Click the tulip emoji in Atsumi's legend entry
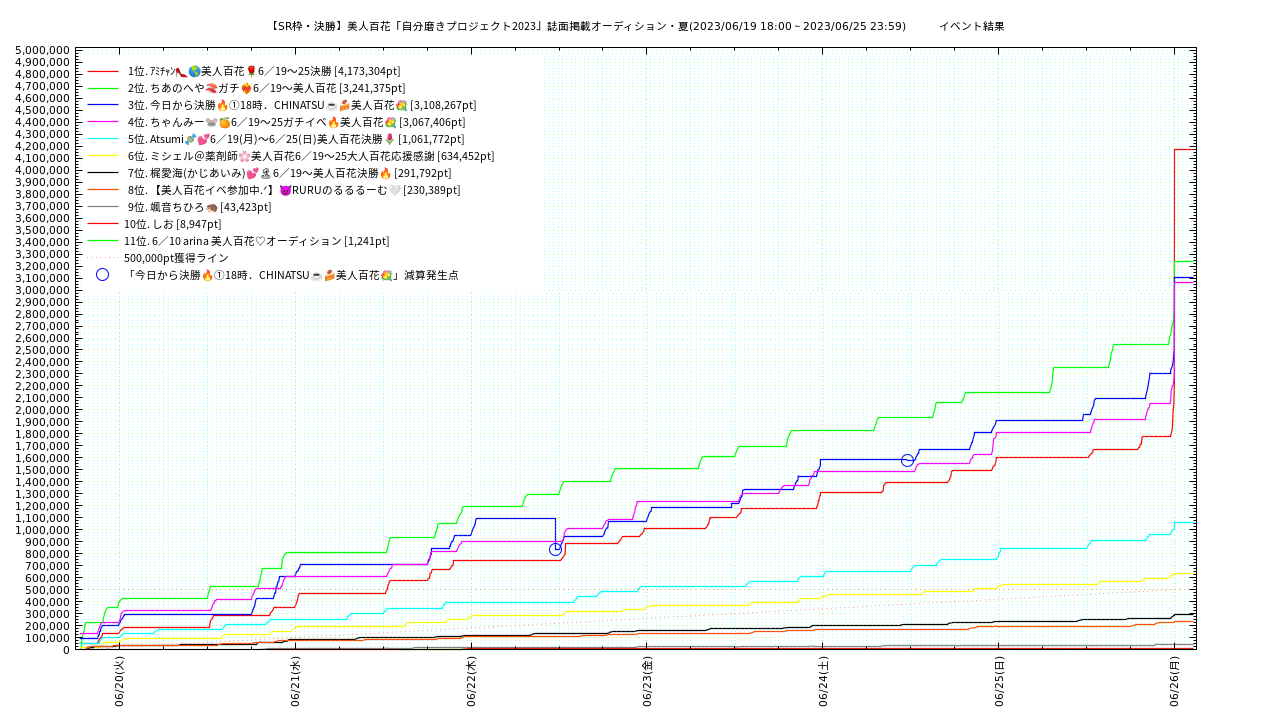1280x720 pixels. [390, 139]
